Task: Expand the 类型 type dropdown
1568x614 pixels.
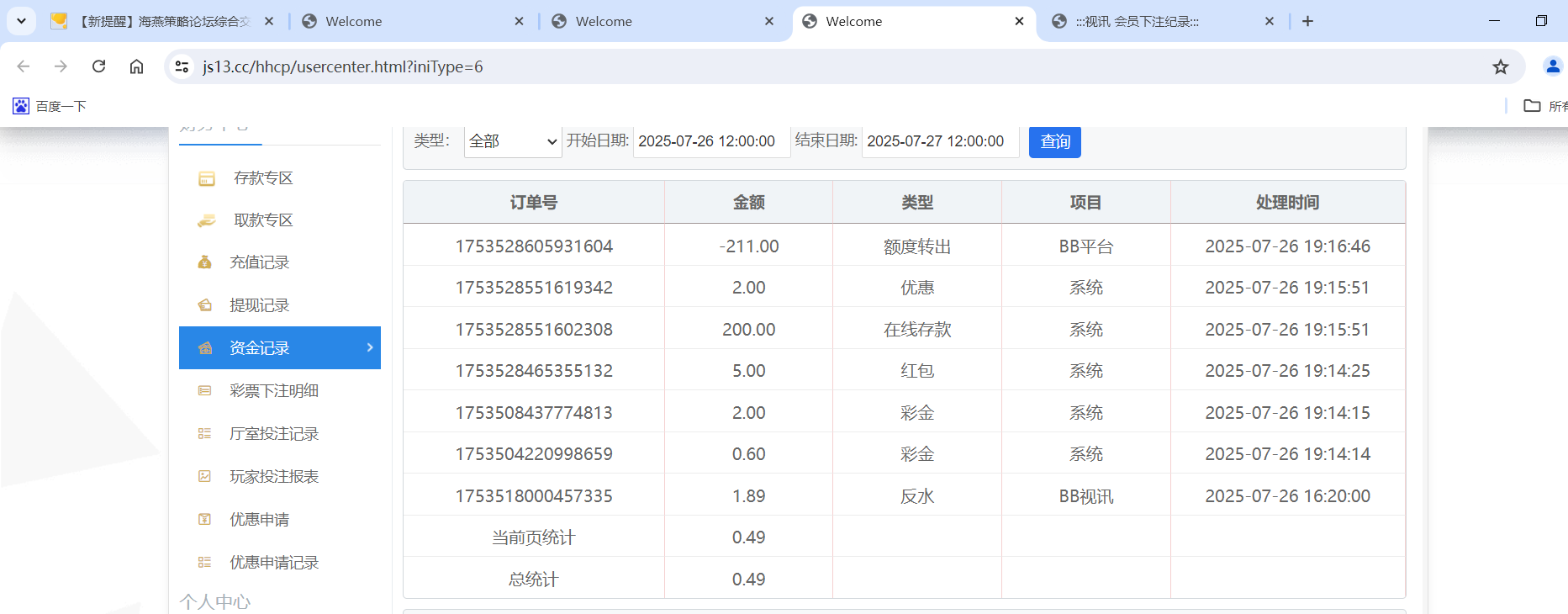Action: pyautogui.click(x=512, y=141)
